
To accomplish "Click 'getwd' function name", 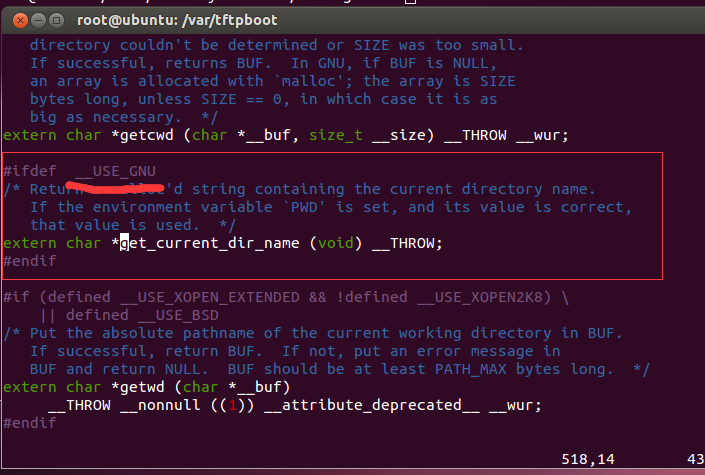I will coord(142,387).
